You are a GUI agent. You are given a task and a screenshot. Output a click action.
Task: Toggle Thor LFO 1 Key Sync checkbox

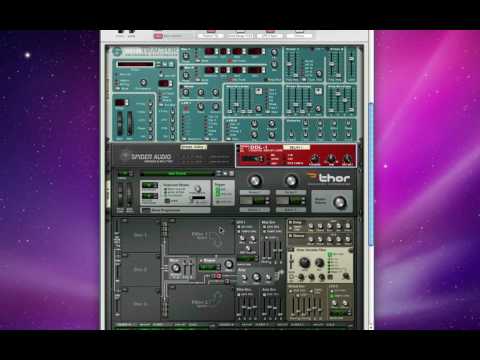pos(239,227)
